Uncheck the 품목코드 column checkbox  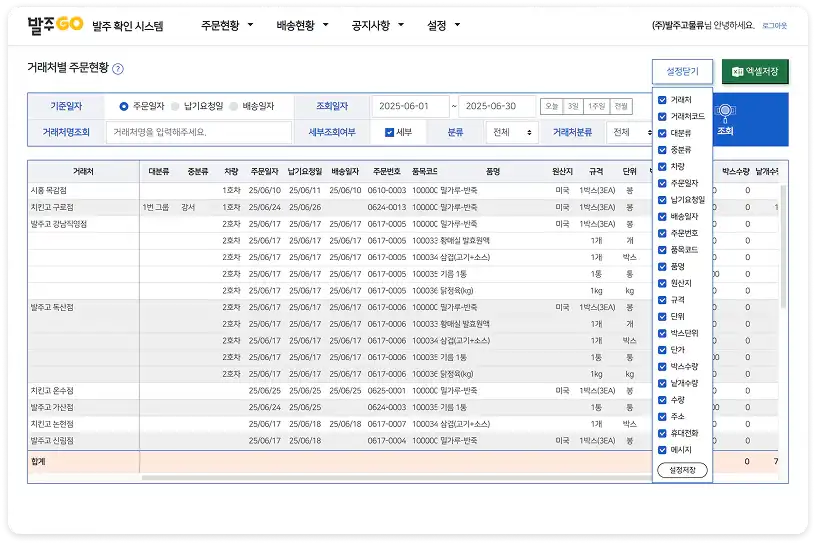point(662,250)
